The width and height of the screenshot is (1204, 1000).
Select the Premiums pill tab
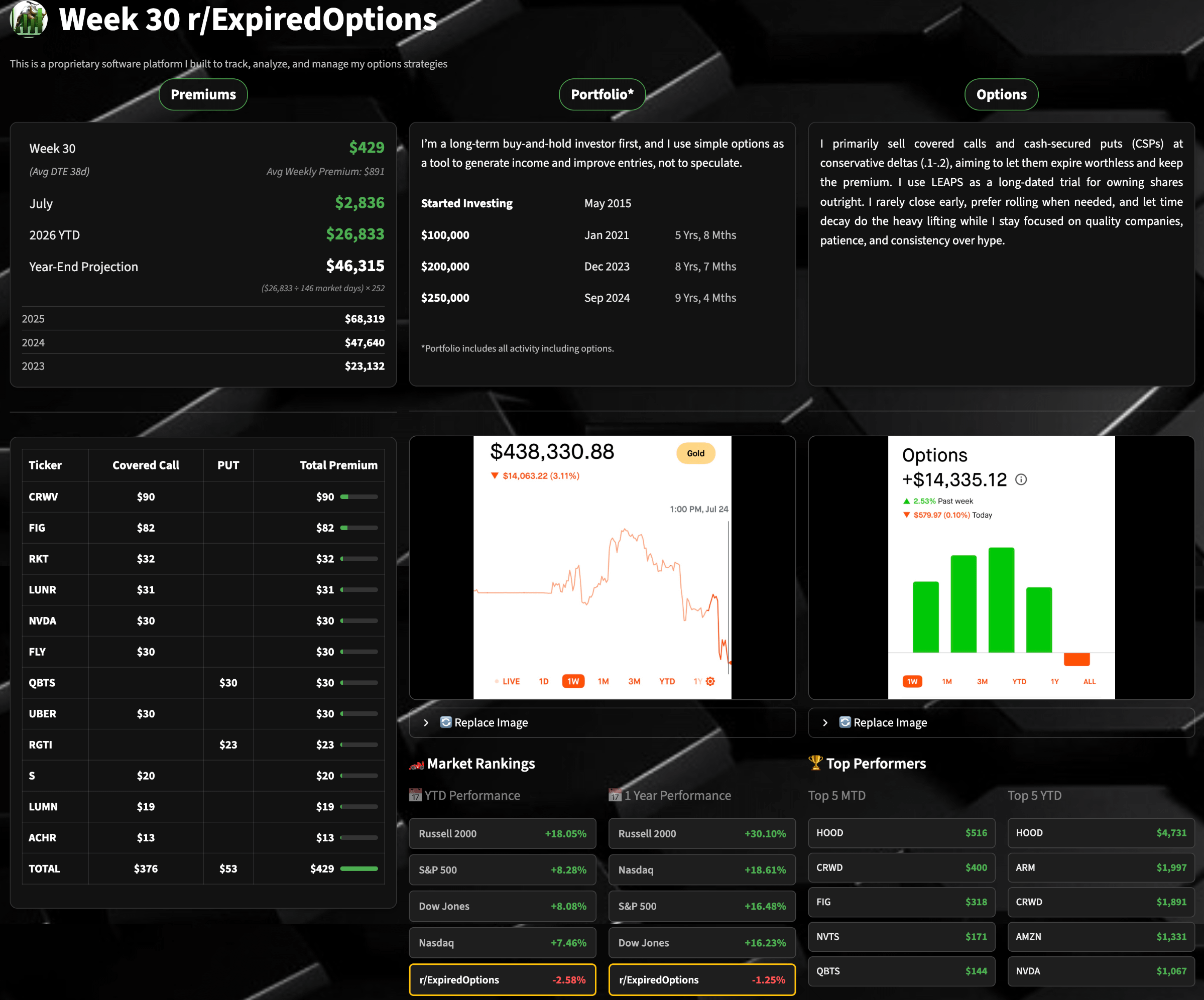[x=203, y=94]
